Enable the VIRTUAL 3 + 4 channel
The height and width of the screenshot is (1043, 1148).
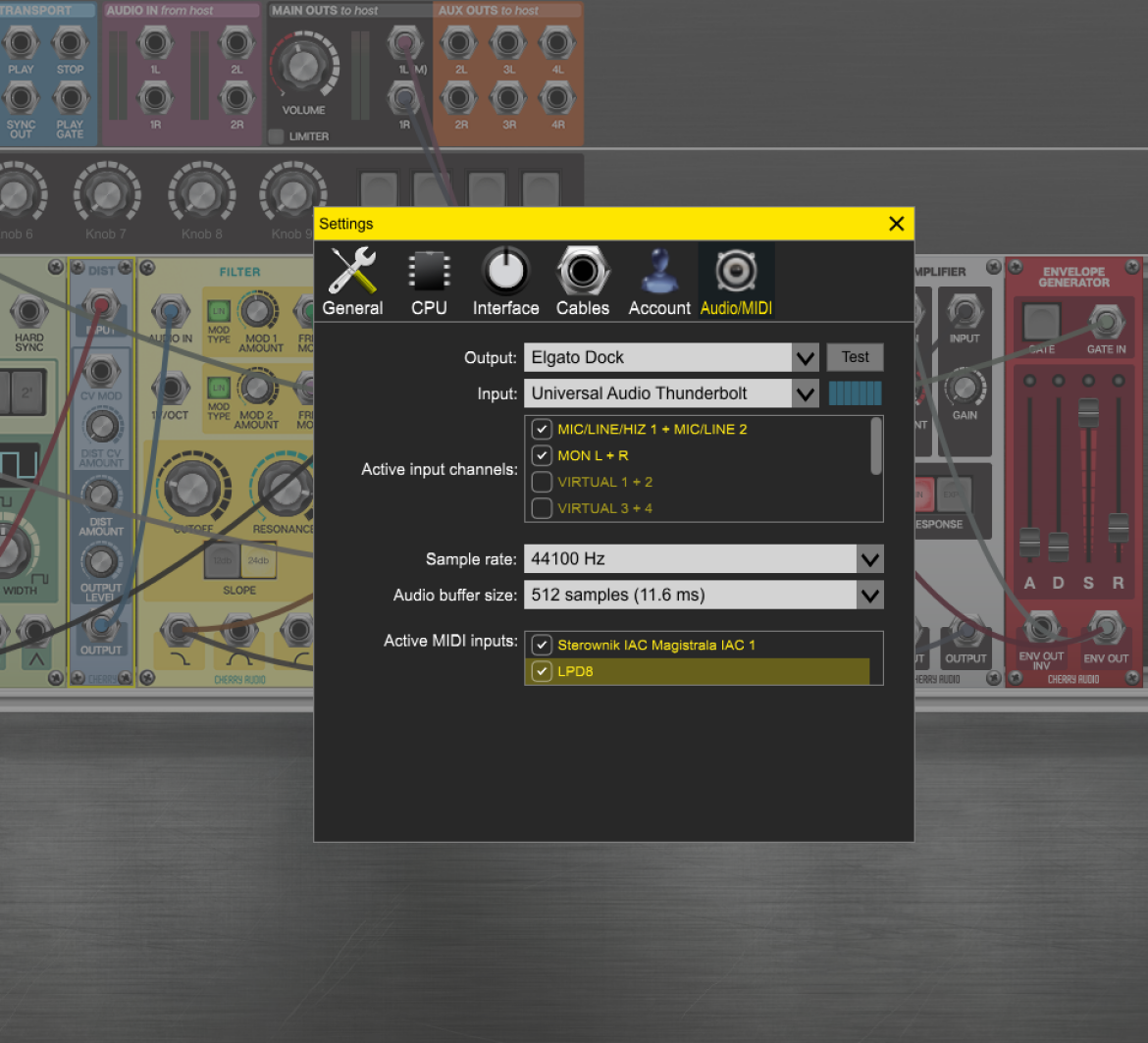click(x=542, y=508)
